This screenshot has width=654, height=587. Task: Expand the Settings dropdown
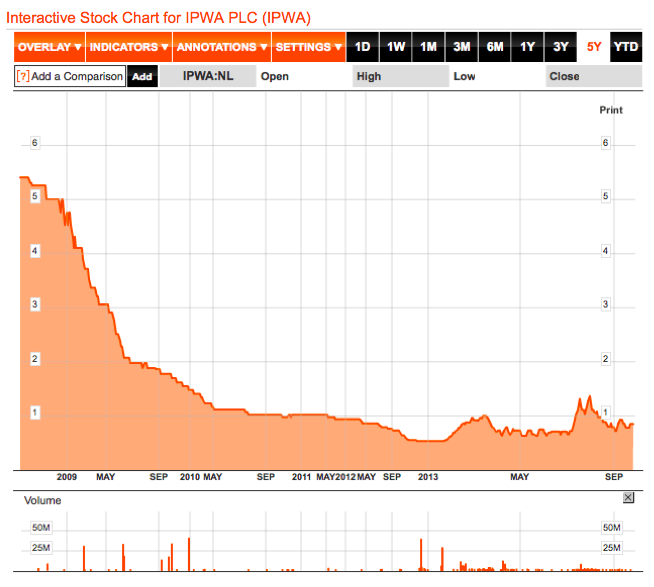coord(309,47)
